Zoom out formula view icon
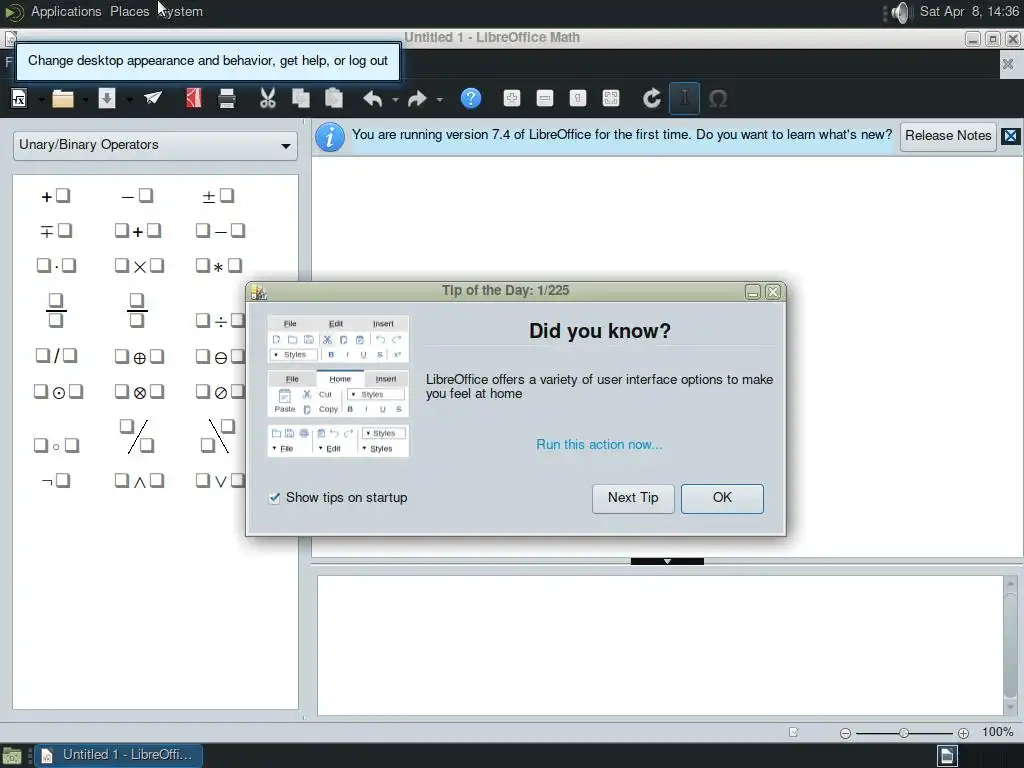 point(545,99)
